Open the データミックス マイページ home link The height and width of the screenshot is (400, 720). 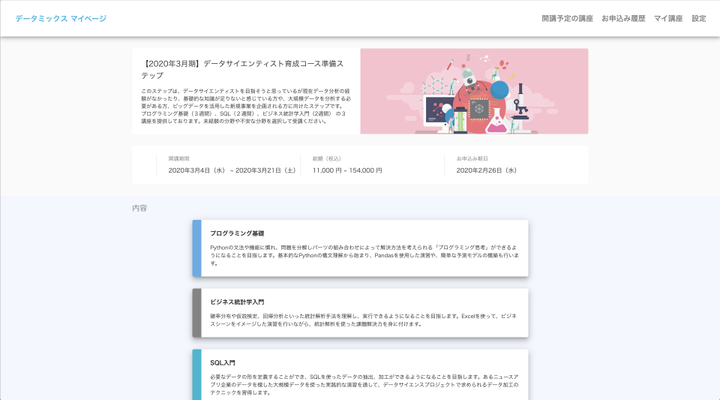coord(61,18)
